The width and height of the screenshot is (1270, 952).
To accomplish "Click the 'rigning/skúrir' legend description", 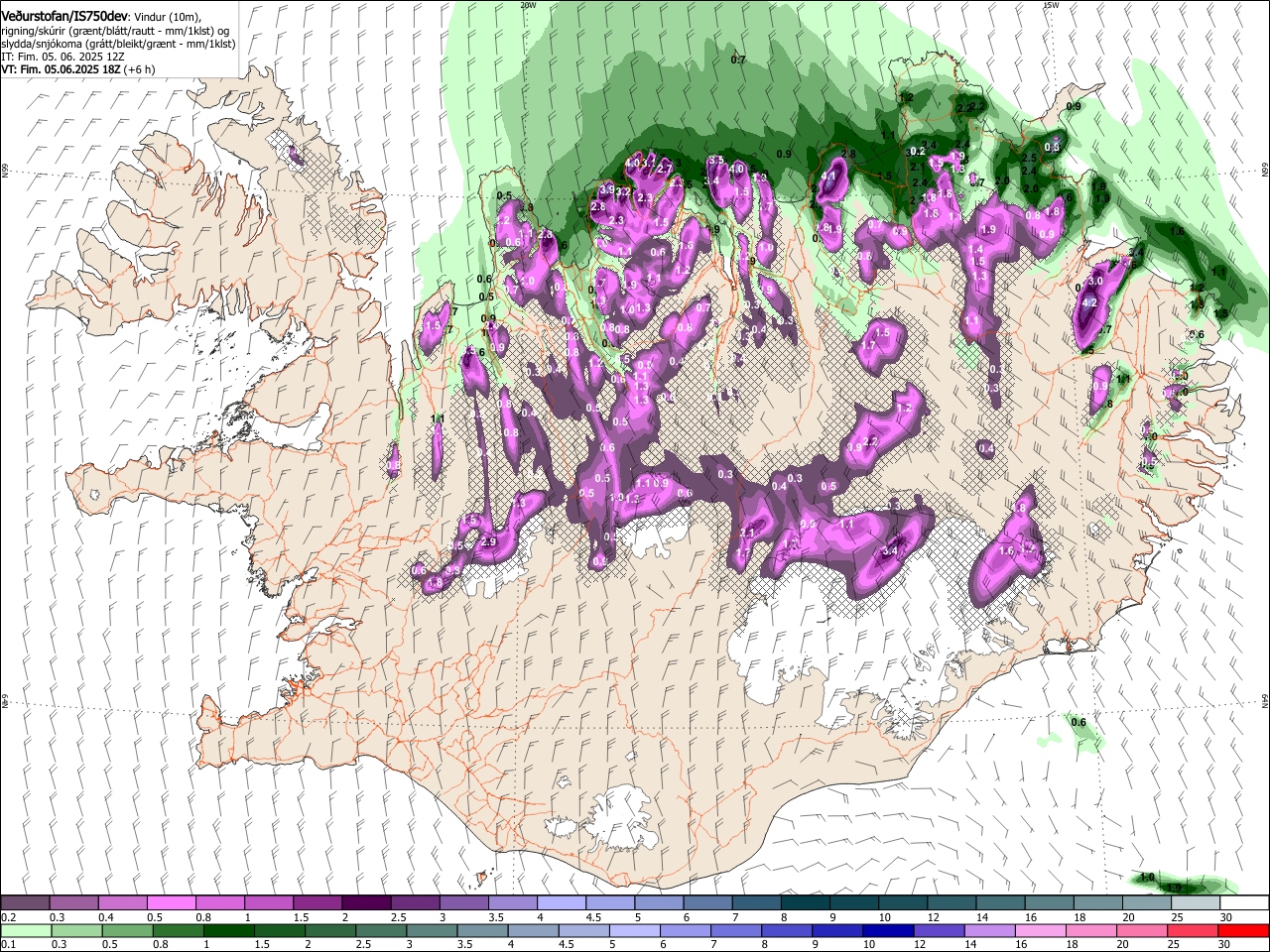I will pos(33,31).
